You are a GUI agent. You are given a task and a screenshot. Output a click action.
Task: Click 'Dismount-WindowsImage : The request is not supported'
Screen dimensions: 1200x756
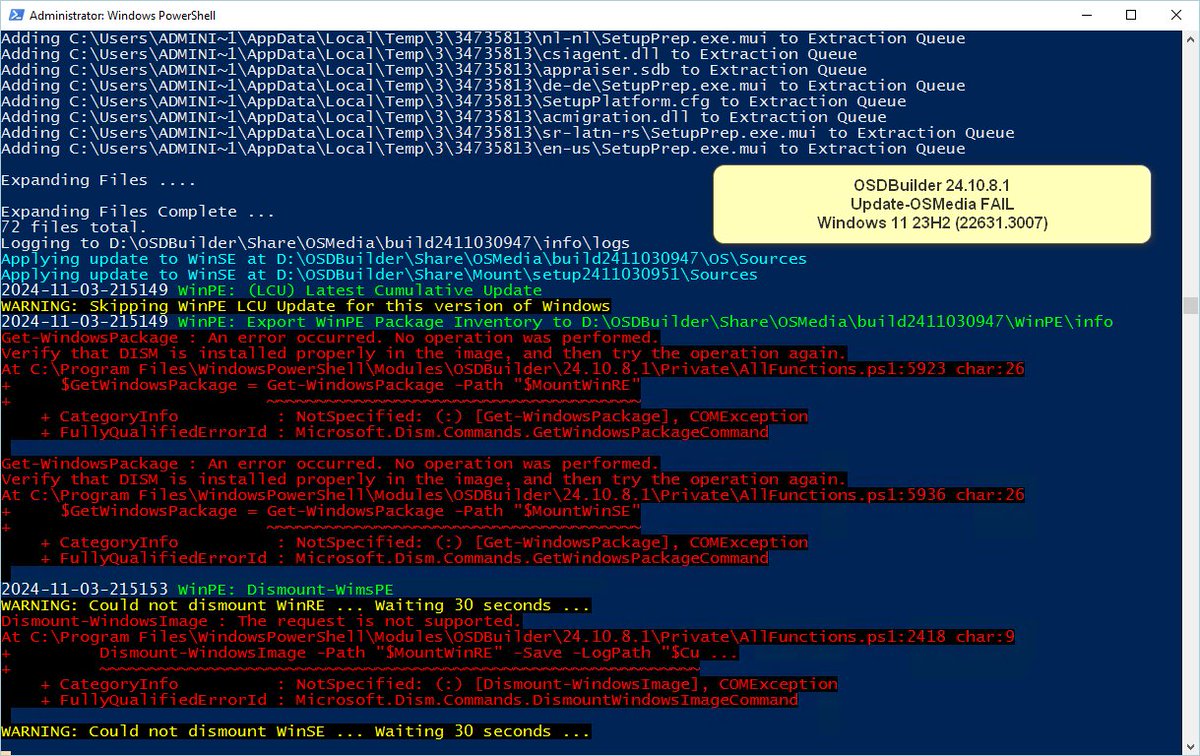[261, 621]
